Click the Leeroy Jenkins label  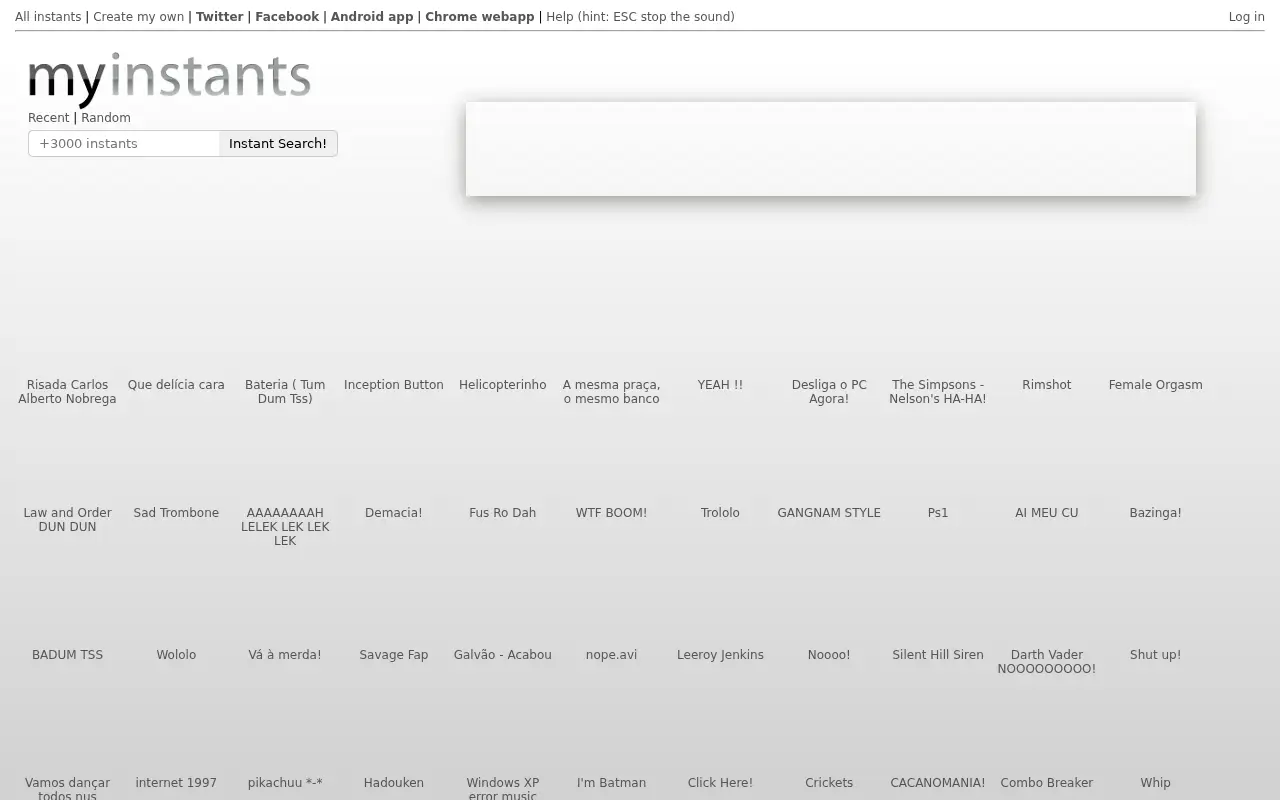[720, 655]
